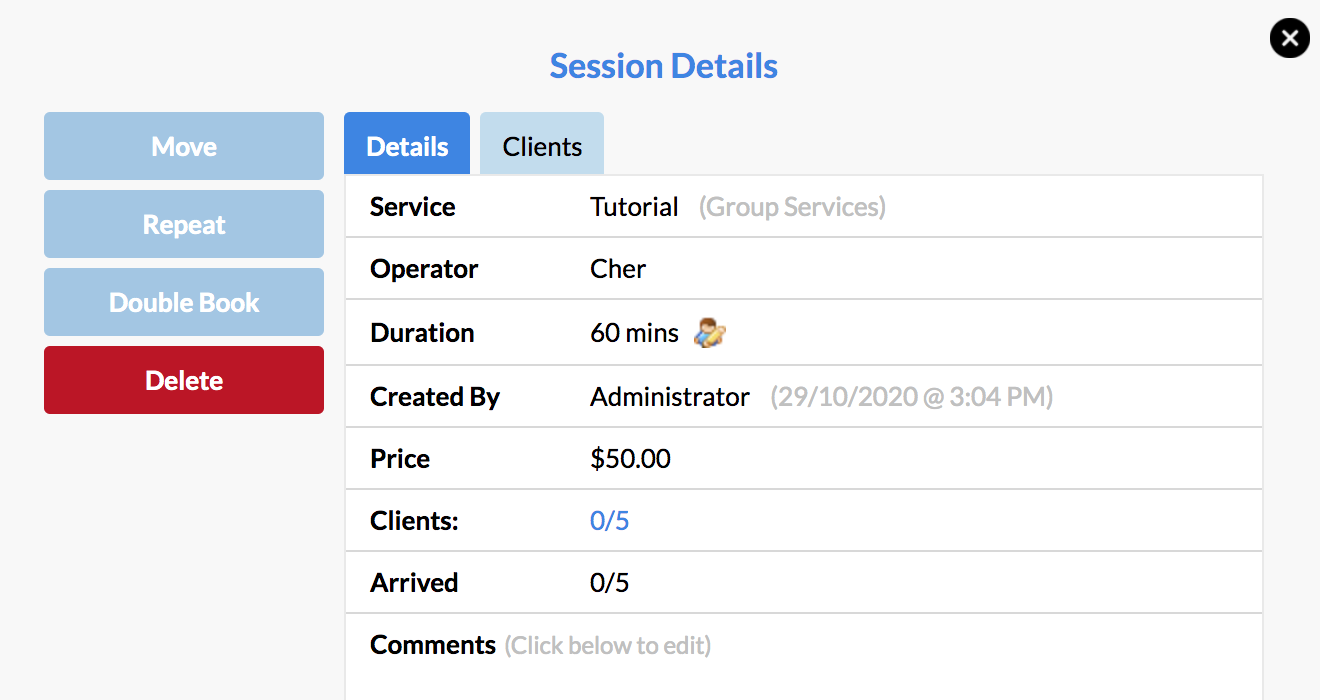Open the Clients tab
This screenshot has width=1320, height=700.
(x=542, y=145)
